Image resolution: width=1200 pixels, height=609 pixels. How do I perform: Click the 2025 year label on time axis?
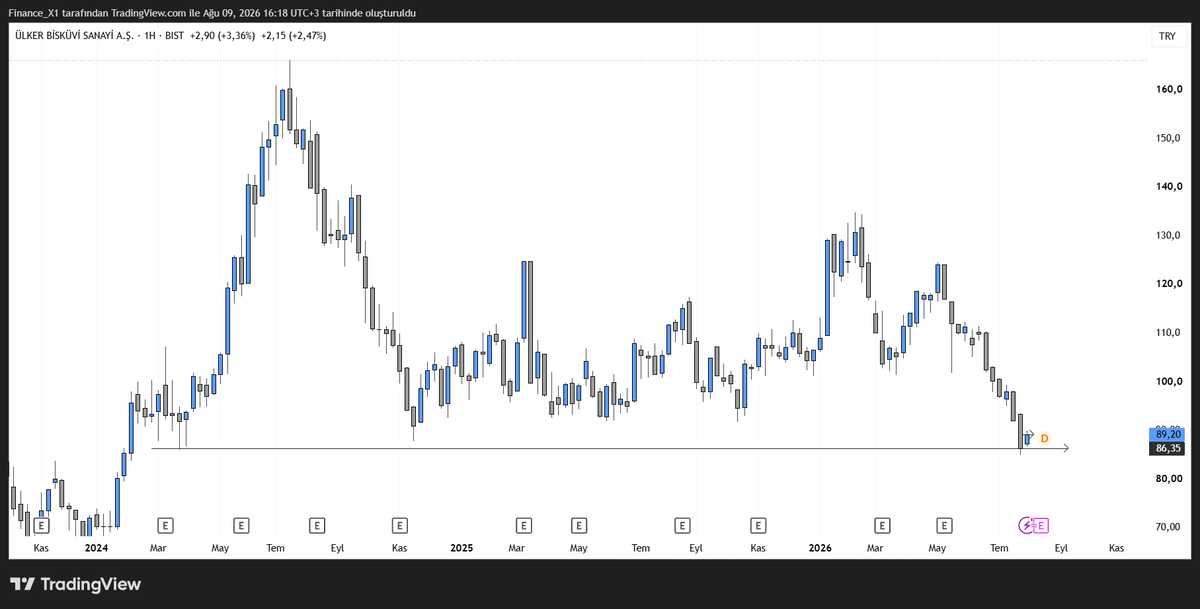click(462, 548)
